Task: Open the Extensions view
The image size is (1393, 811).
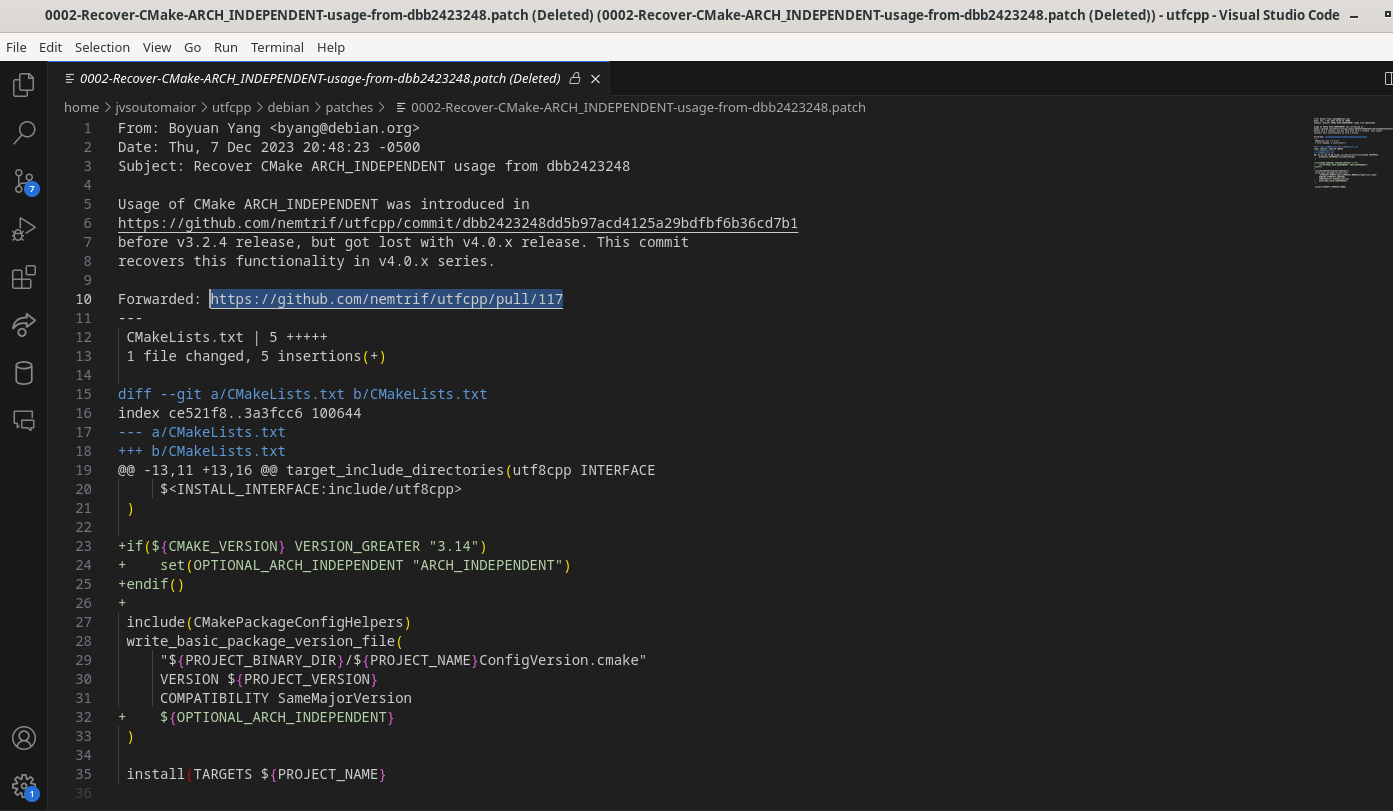Action: tap(24, 277)
